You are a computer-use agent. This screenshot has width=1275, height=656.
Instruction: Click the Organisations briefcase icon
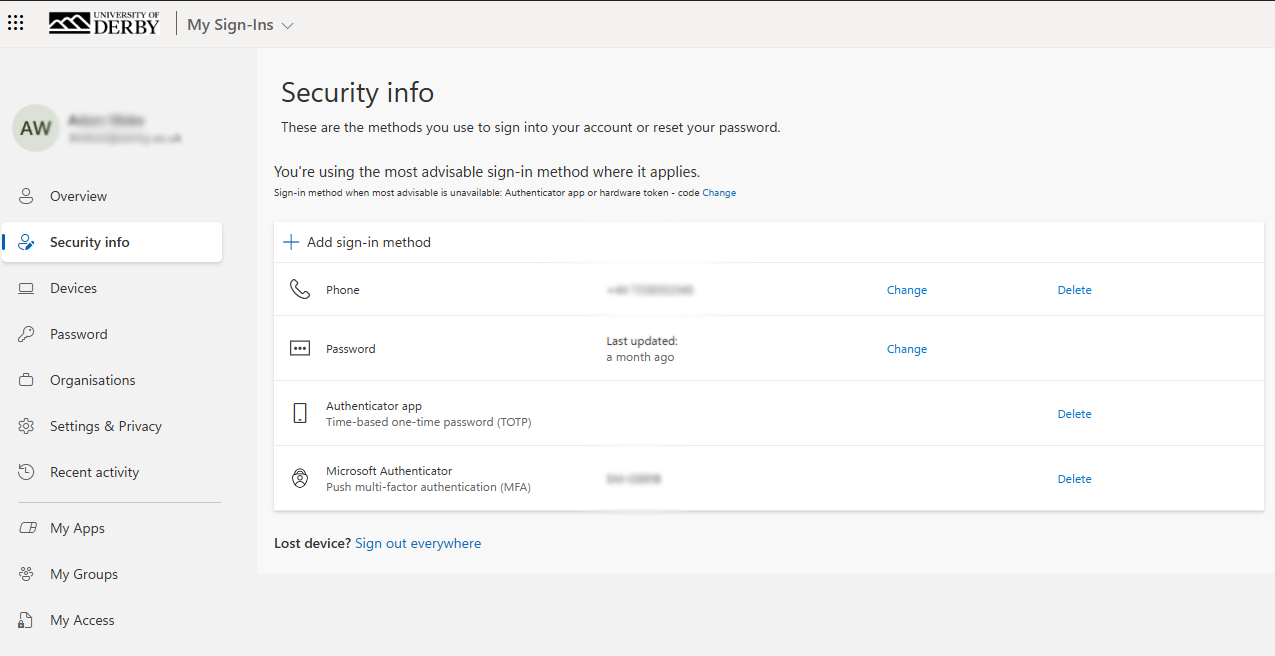click(x=26, y=380)
